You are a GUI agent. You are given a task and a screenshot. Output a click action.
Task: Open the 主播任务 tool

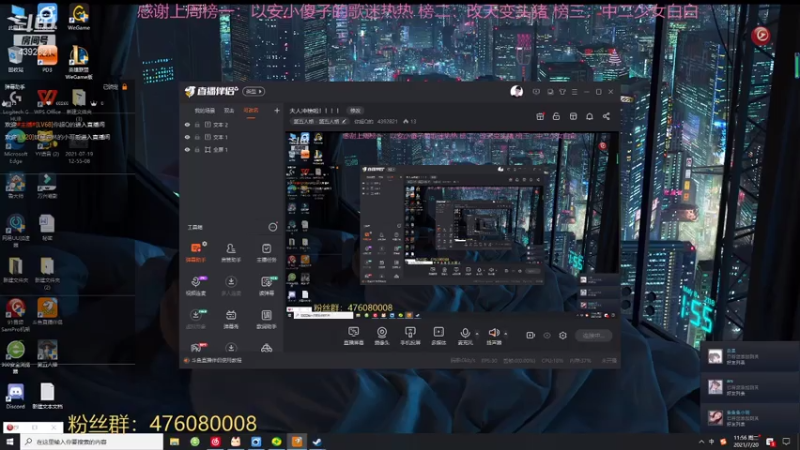click(266, 252)
